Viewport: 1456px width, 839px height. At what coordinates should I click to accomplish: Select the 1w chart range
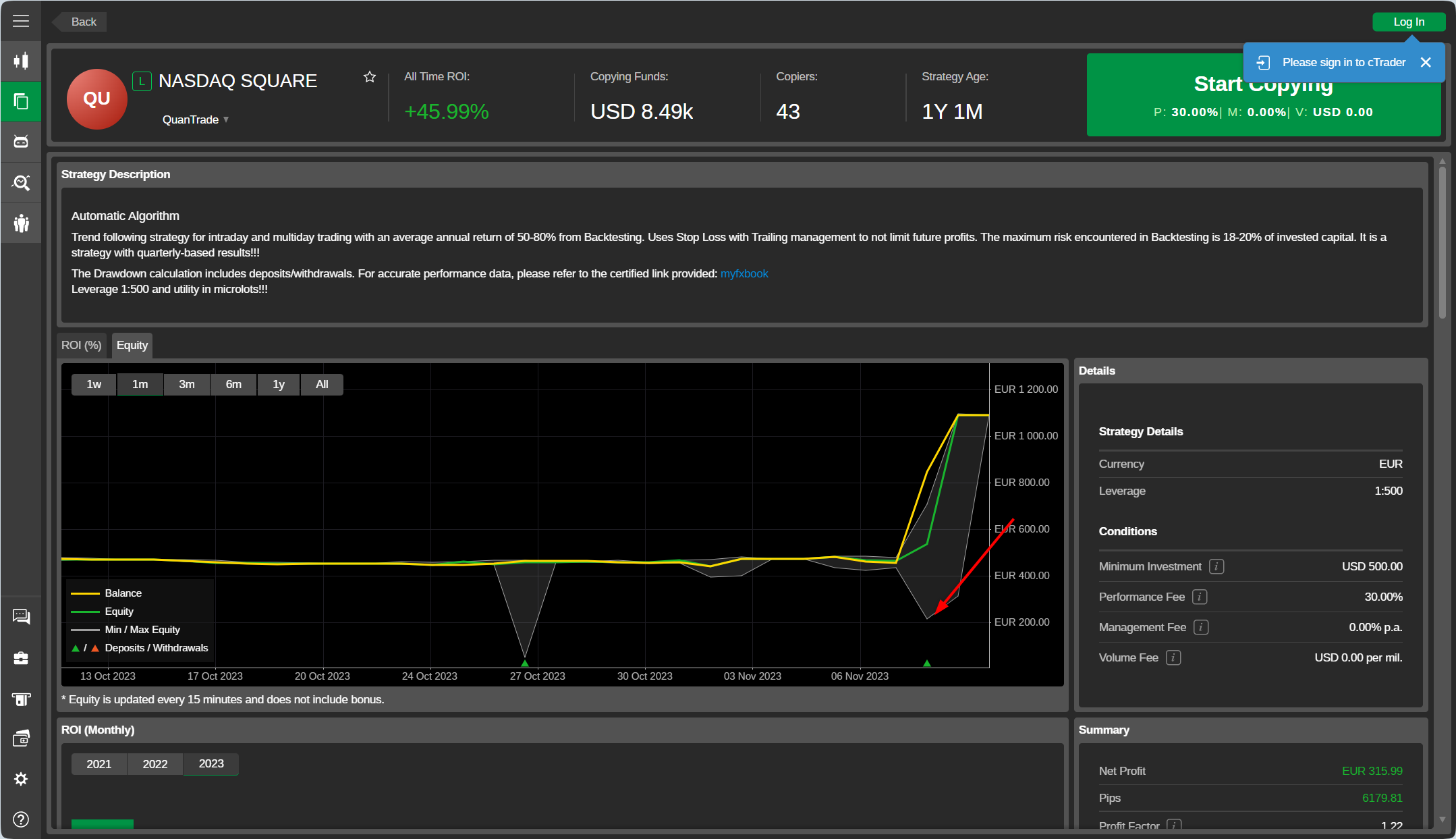coord(94,384)
